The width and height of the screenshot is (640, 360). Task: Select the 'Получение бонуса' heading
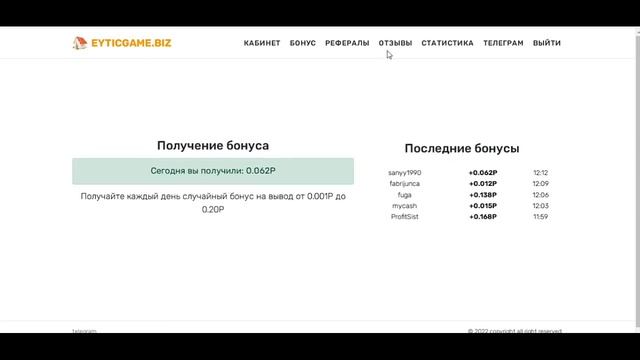pyautogui.click(x=213, y=146)
